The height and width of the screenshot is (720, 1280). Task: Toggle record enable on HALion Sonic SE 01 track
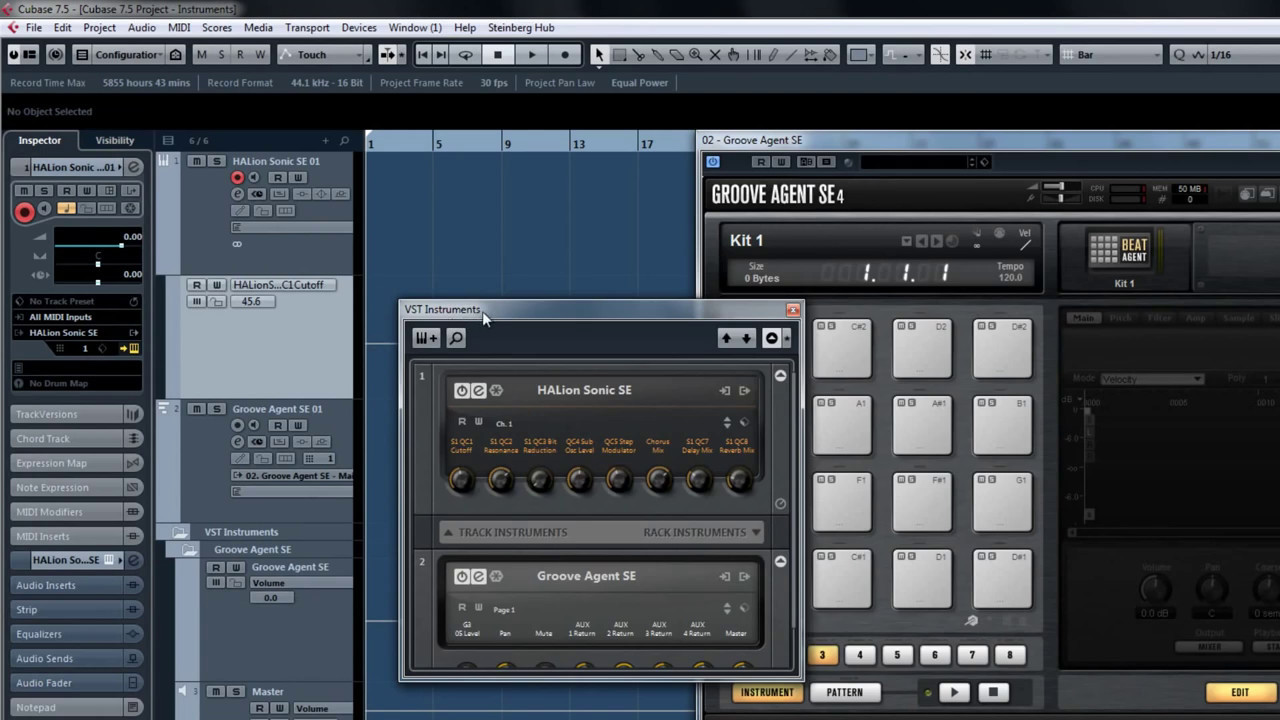click(238, 177)
